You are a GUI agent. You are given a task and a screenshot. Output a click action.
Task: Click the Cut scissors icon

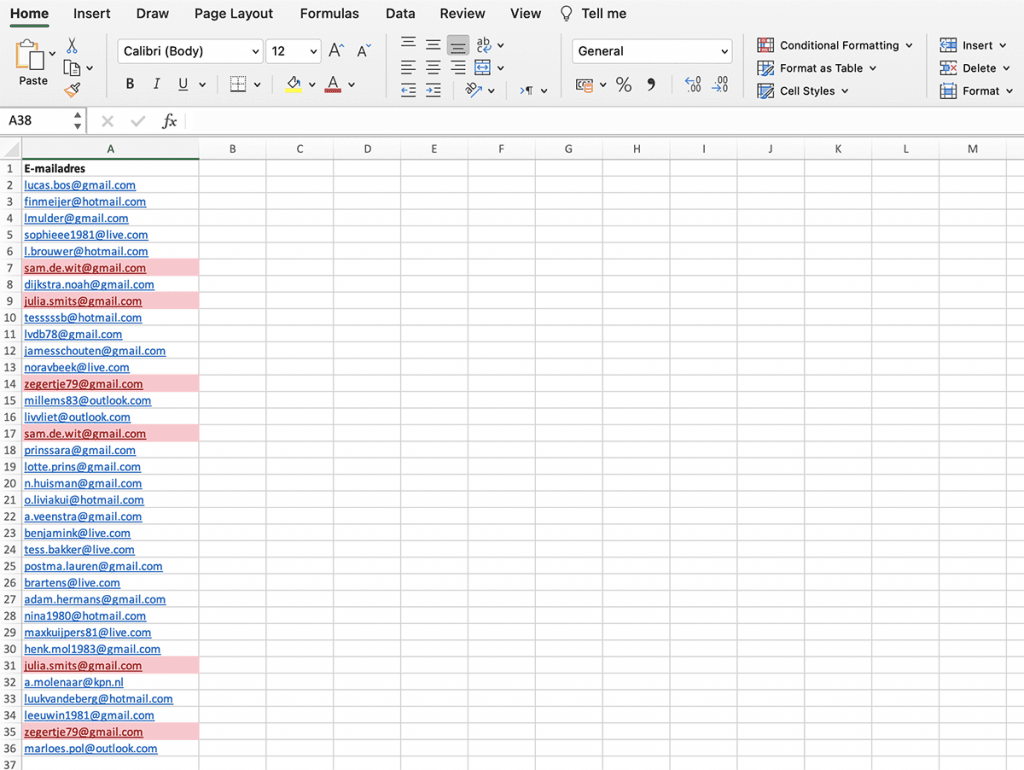(x=72, y=46)
